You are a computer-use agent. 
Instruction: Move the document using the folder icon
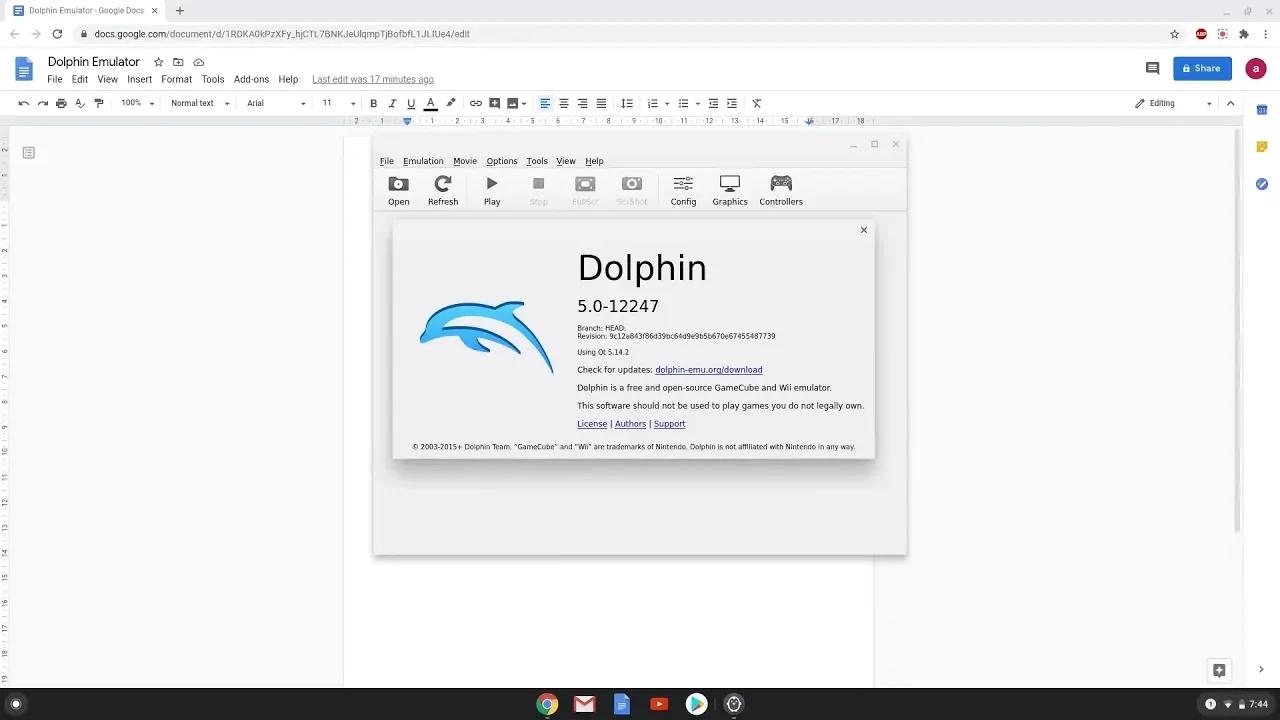(x=178, y=62)
